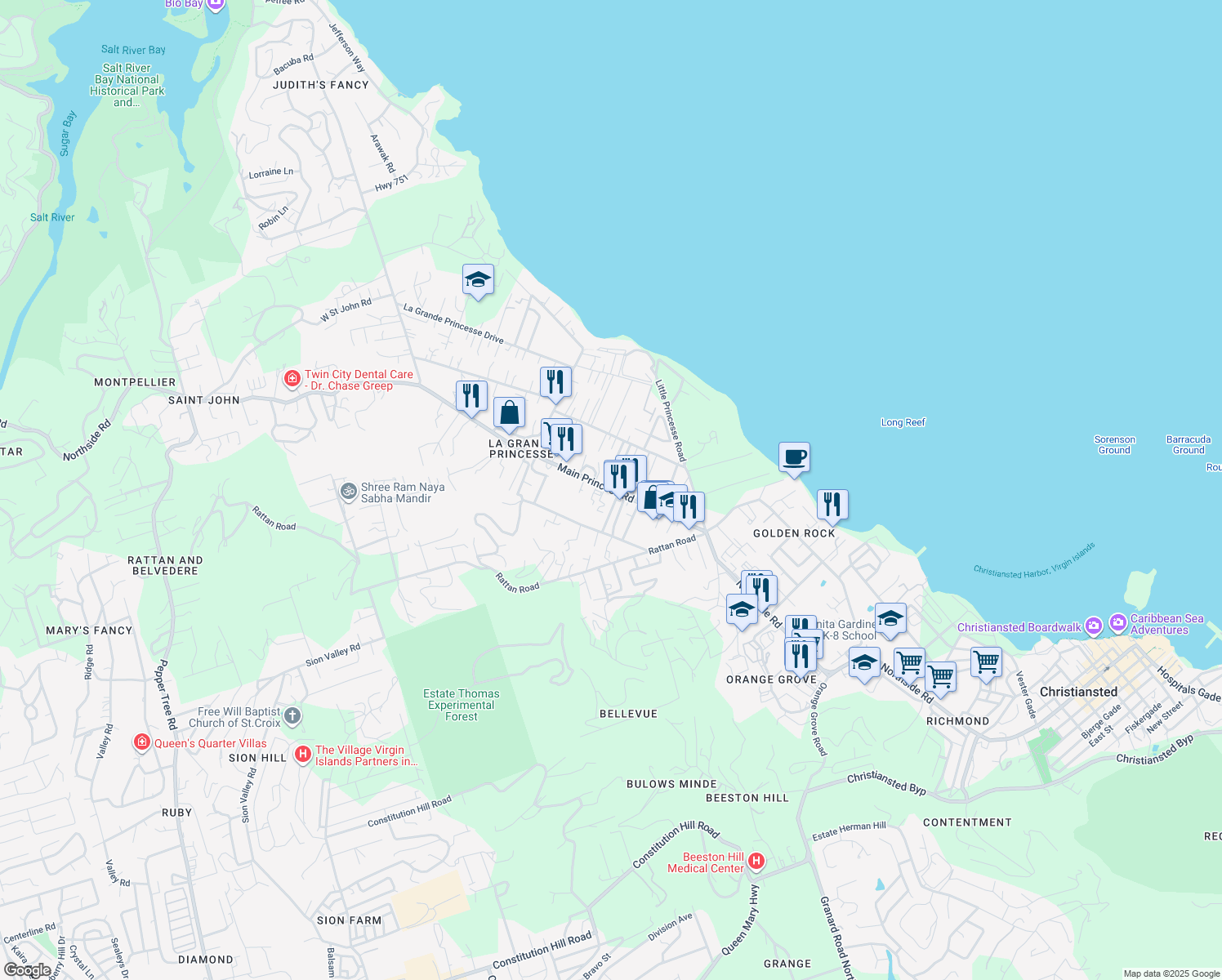Select the MARY'S FANCY label
Screen dimensions: 1222x980
(89, 630)
